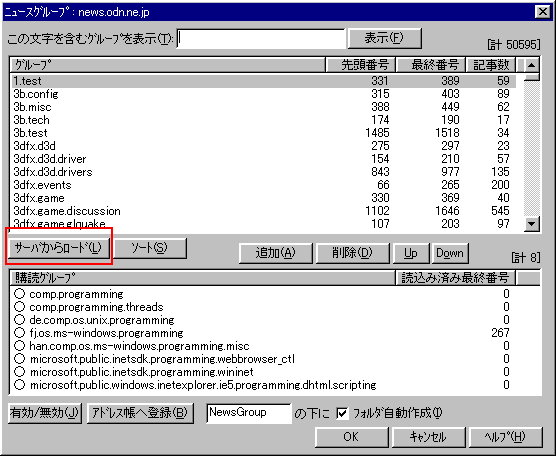The height and width of the screenshot is (456, 556).
Task: Click the 表示(F) display button
Action: point(385,38)
